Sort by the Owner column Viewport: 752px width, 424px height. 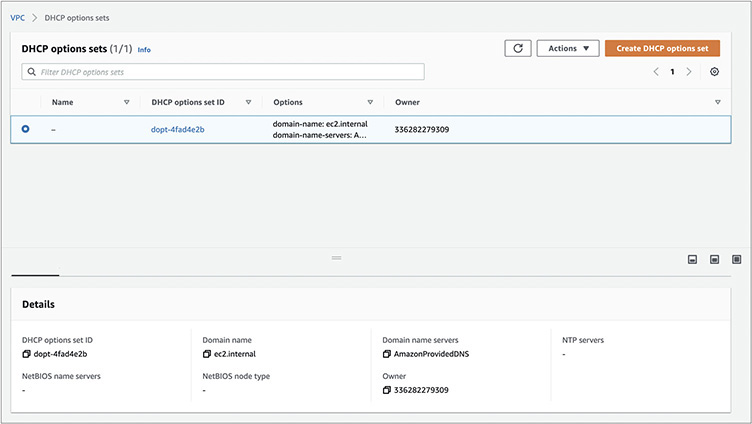[x=717, y=102]
